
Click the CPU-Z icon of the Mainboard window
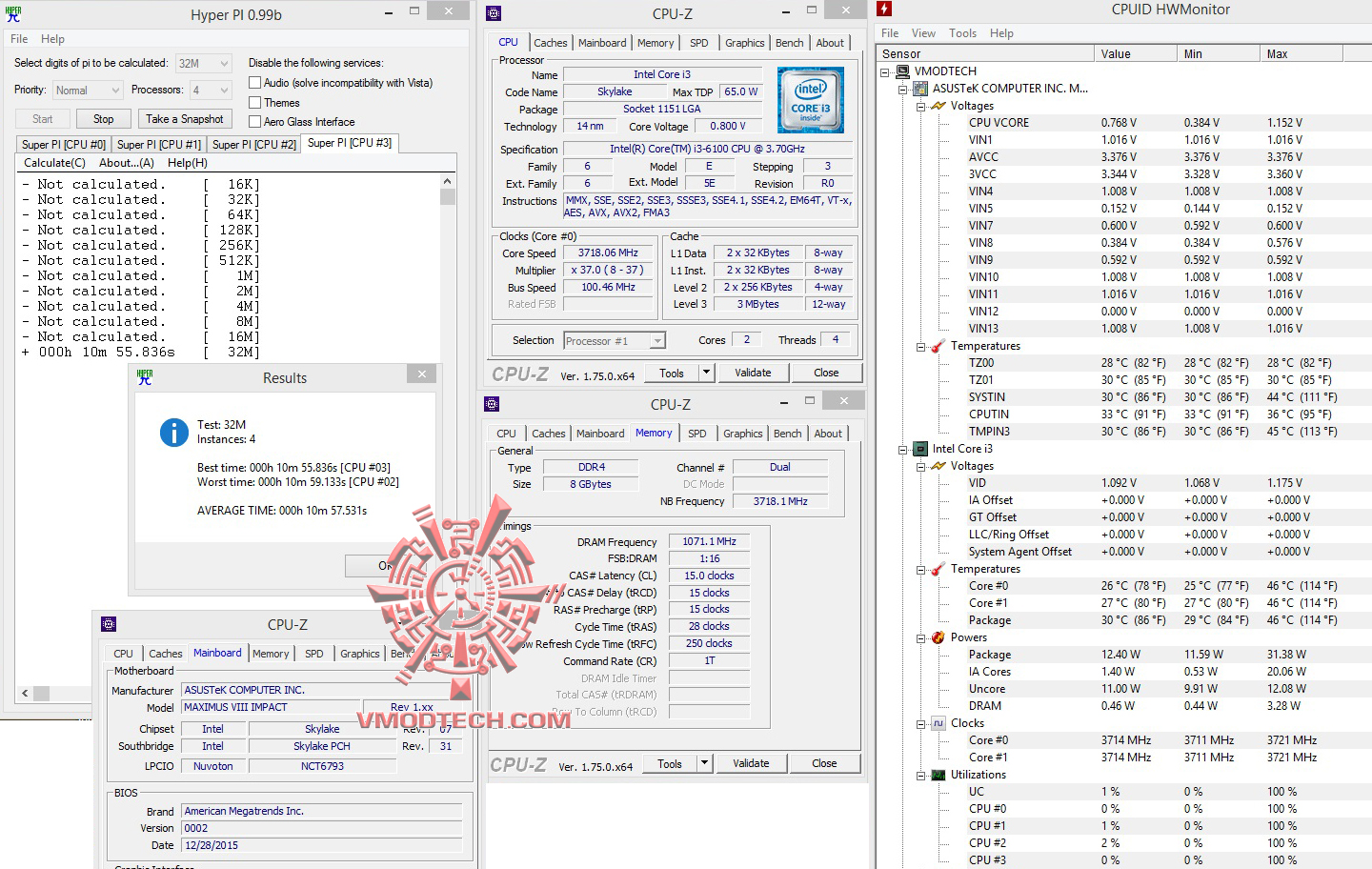pos(109,624)
